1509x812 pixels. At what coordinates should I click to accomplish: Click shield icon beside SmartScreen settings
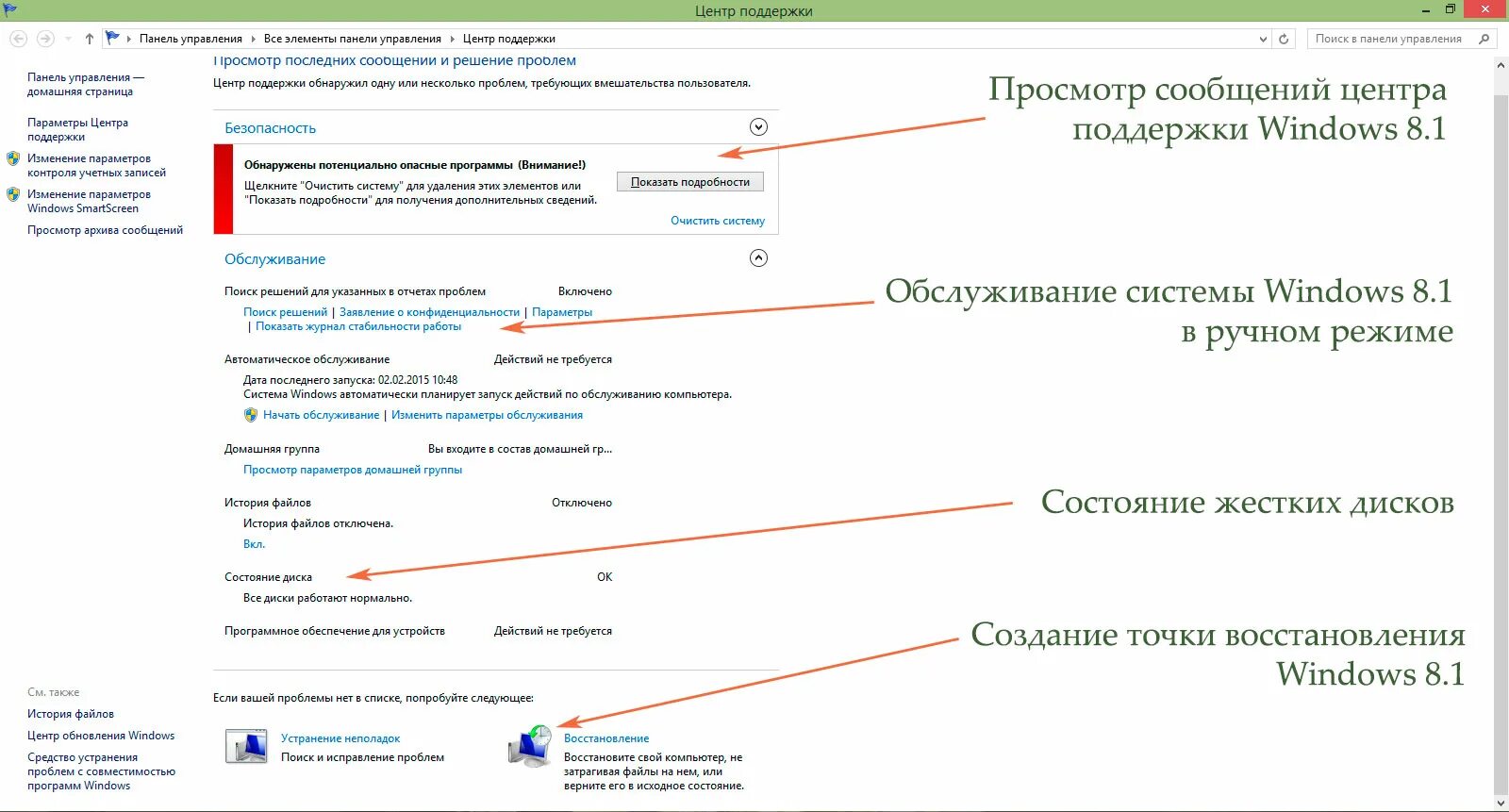pos(13,194)
